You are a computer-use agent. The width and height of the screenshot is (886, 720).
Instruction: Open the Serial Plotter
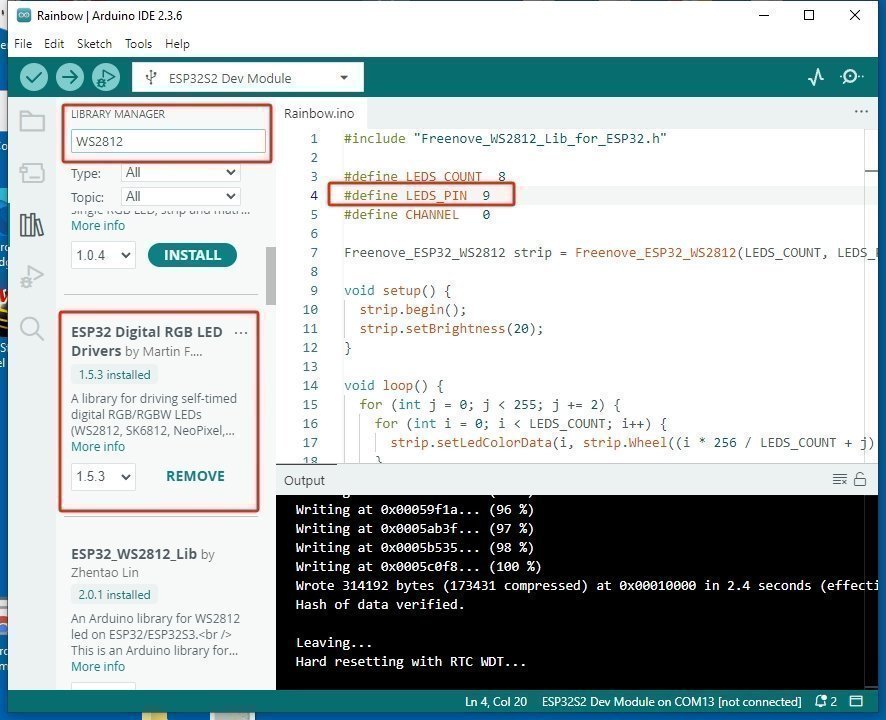(816, 77)
